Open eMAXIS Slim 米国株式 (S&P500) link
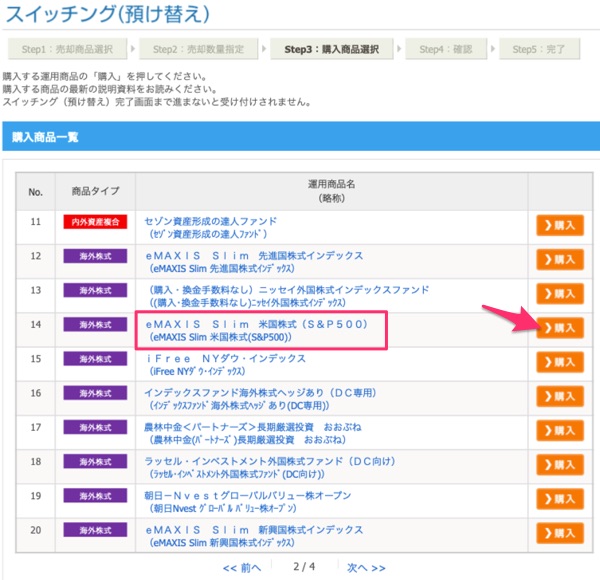This screenshot has height=580, width=600. tap(256, 330)
